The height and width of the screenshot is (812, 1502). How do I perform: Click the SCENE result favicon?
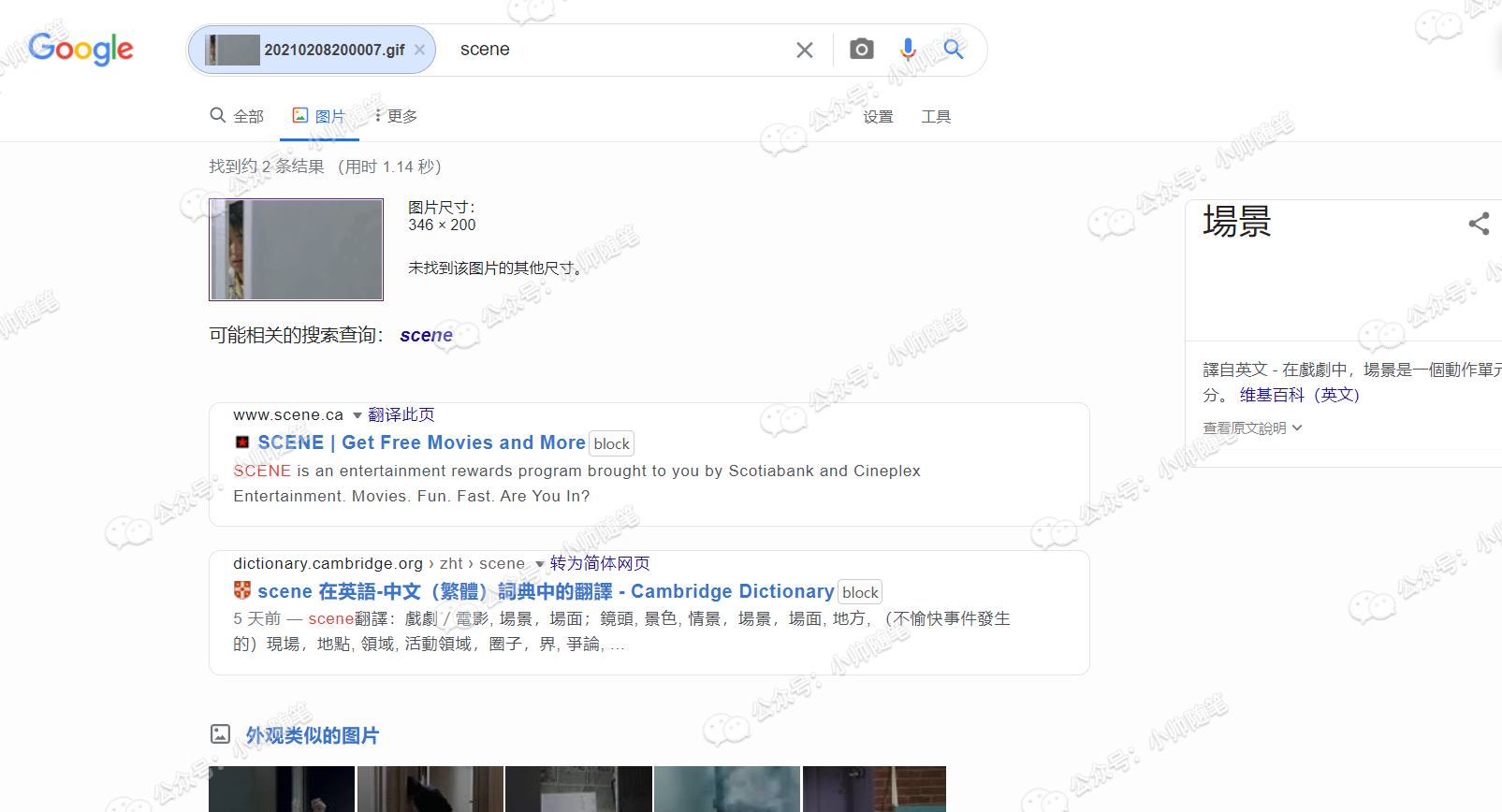pos(242,442)
